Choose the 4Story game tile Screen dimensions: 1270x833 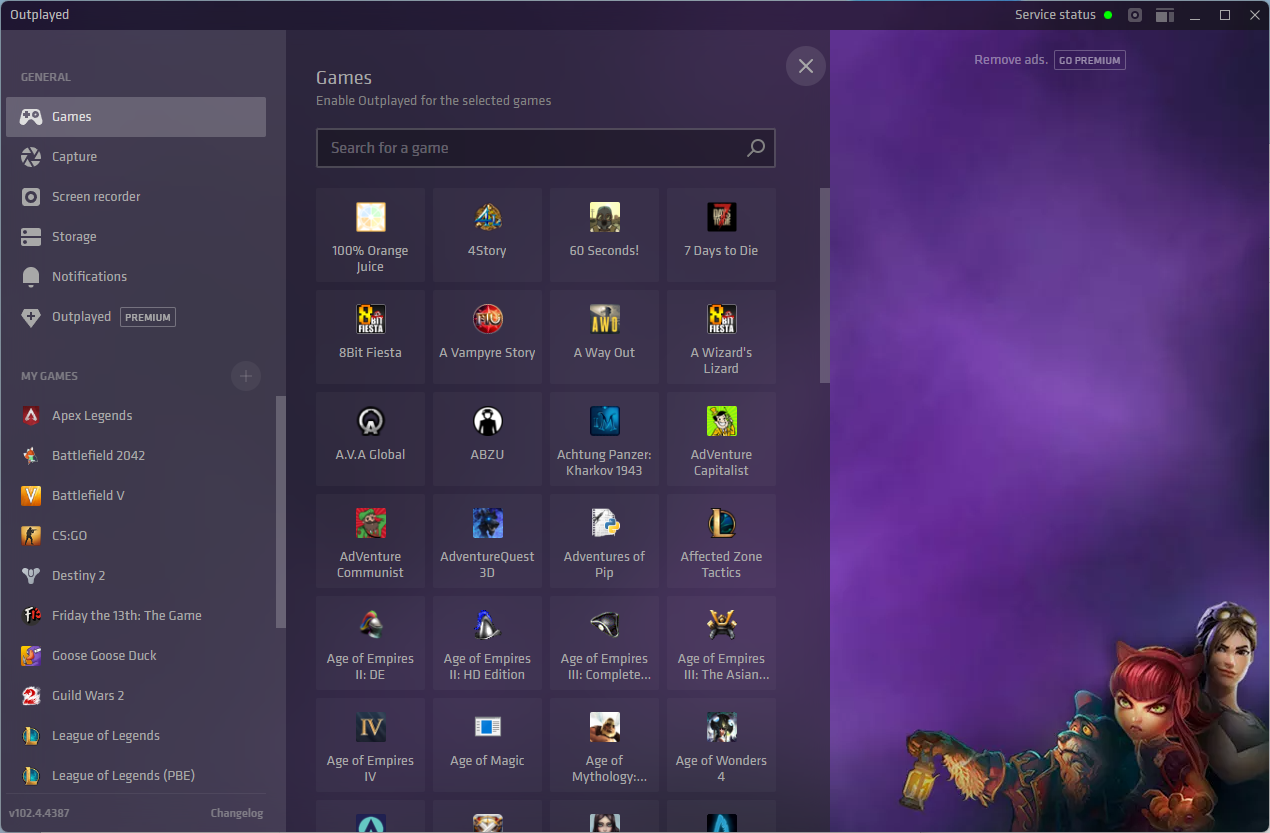coord(487,235)
